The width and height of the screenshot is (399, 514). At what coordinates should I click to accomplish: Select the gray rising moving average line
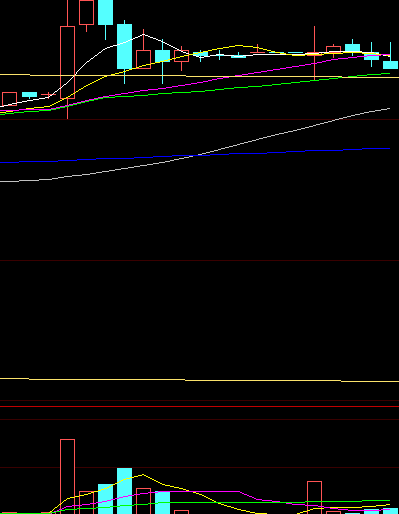point(195,145)
